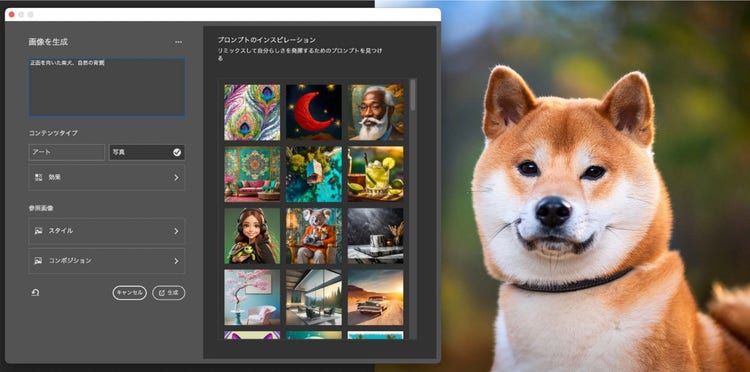Select the modern glass house thumbnail

(x=314, y=297)
